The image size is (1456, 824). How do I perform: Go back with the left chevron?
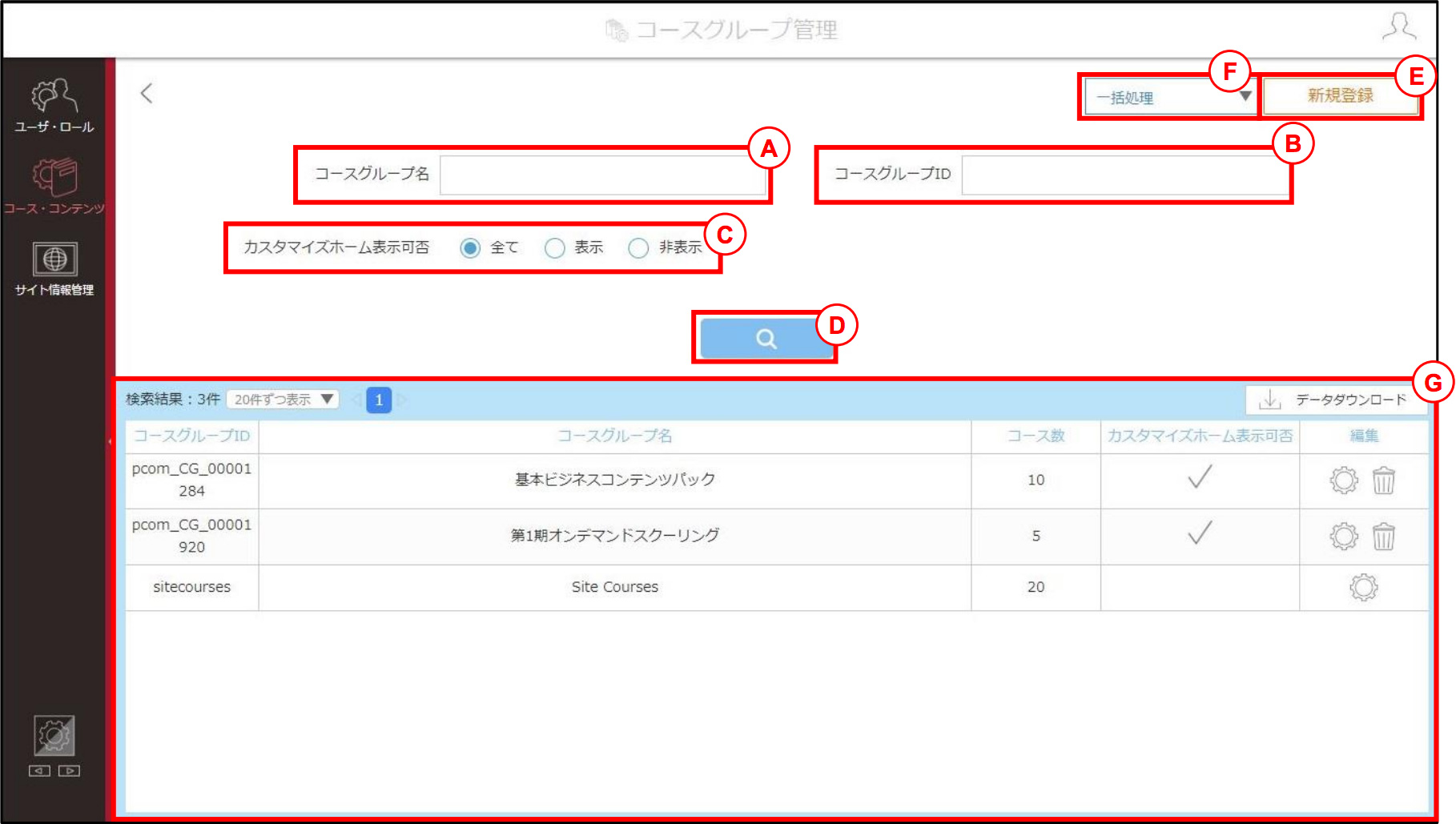[147, 93]
